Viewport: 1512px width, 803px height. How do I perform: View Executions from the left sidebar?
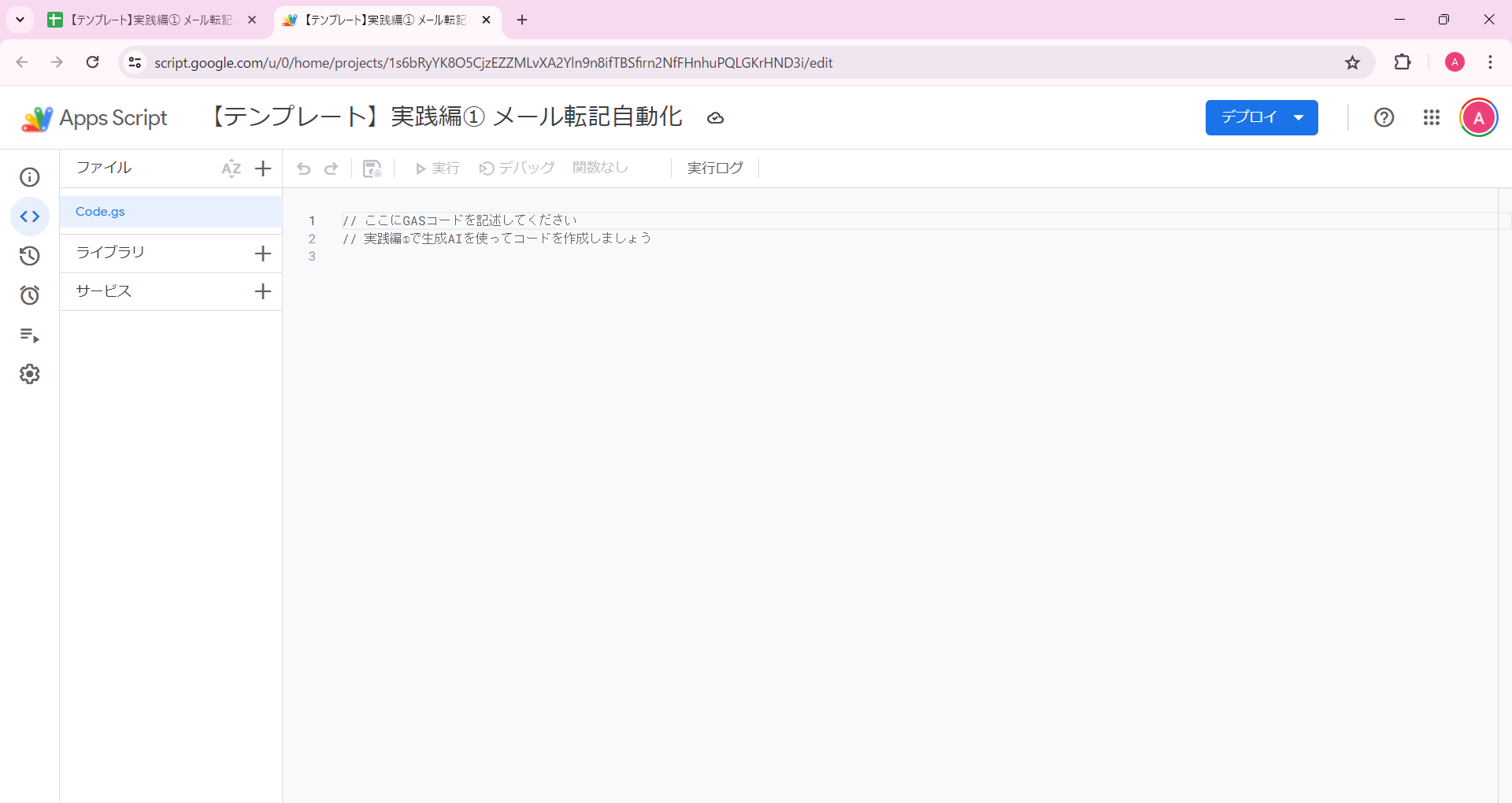[29, 336]
